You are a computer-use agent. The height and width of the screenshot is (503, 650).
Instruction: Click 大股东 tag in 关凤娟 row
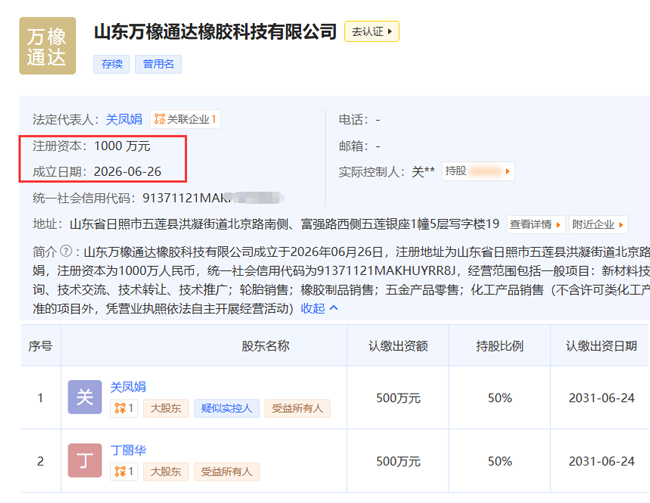click(166, 408)
